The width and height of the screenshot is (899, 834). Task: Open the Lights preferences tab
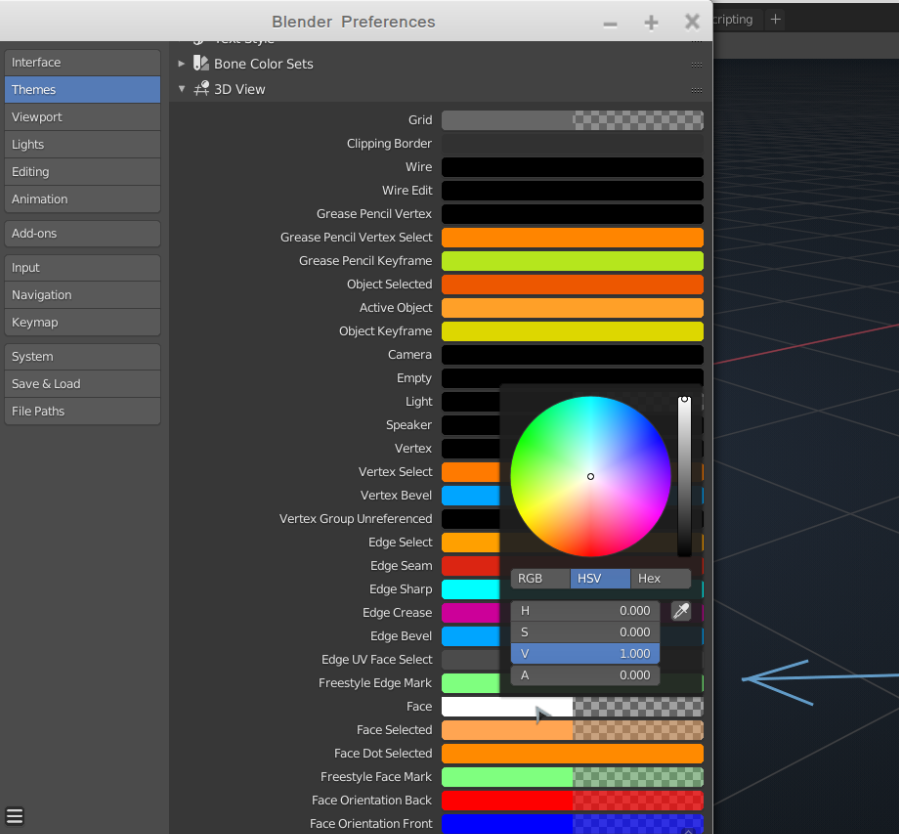point(83,144)
